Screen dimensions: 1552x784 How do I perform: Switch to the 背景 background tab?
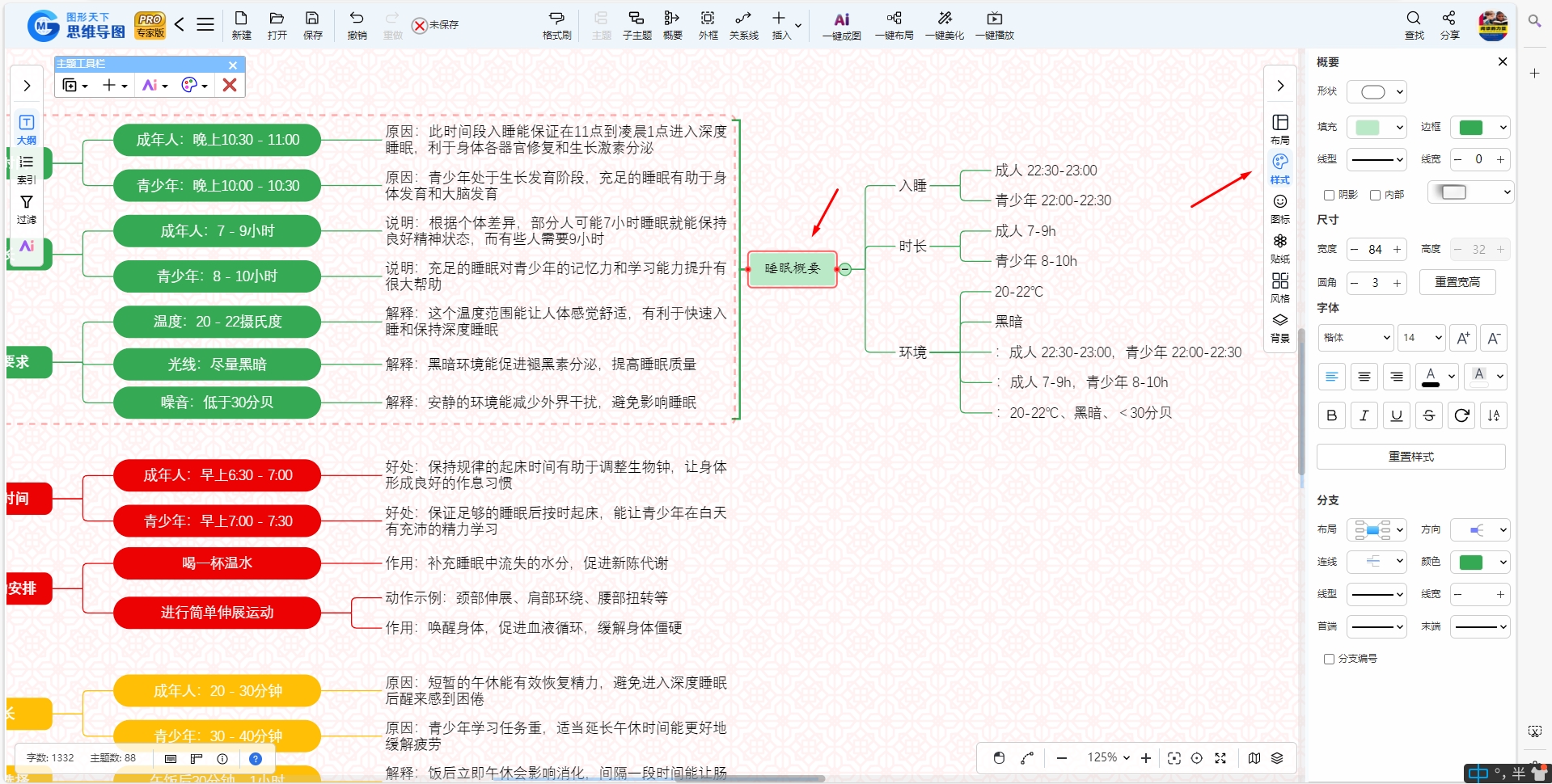pos(1280,327)
